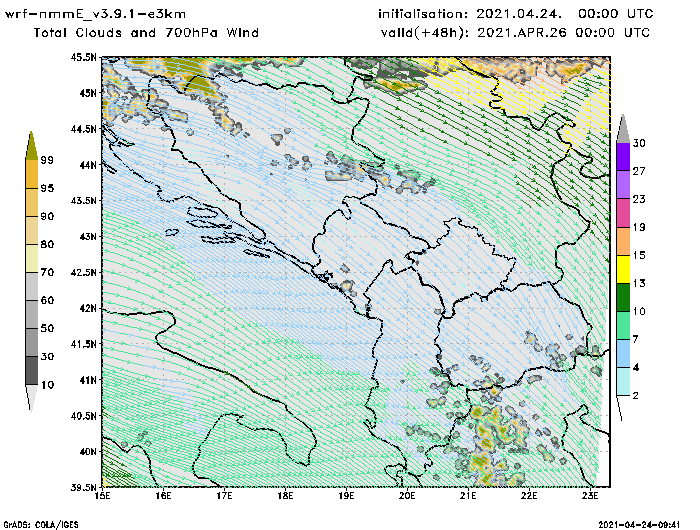Click the 21E longitude axis label
Screen dimensions: 700x530
coord(468,496)
